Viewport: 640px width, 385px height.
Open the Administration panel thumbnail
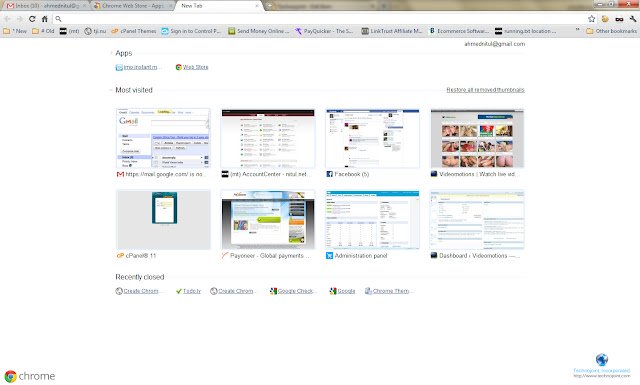click(373, 220)
